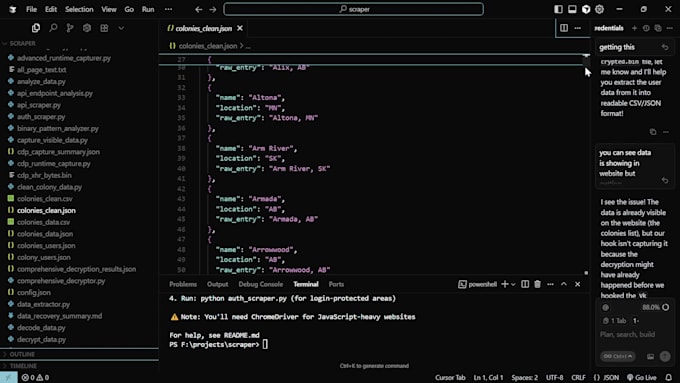Select the colonies_clean.json editor tab
680x383 pixels.
pyautogui.click(x=204, y=28)
